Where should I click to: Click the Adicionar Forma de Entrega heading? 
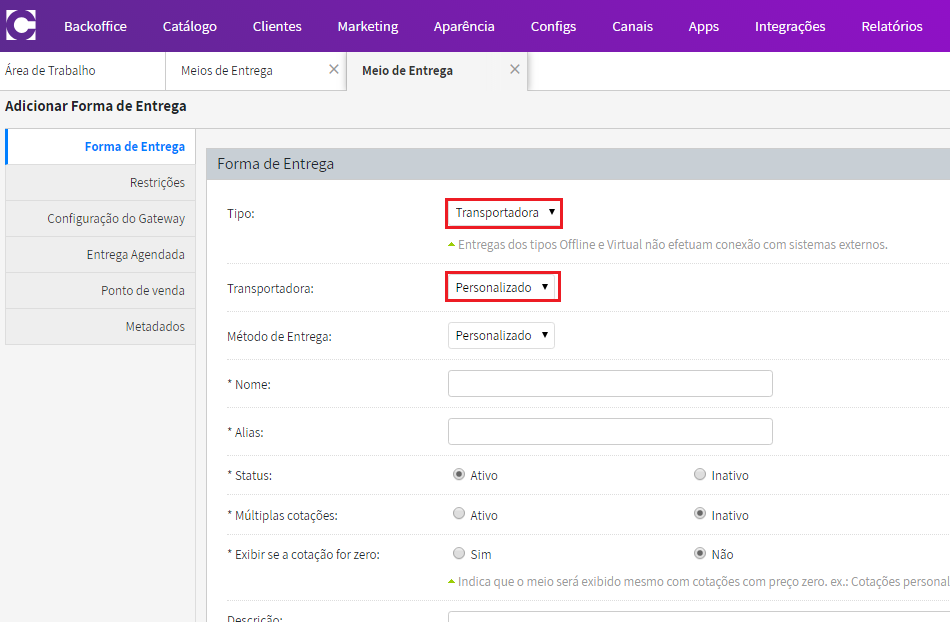coord(96,106)
